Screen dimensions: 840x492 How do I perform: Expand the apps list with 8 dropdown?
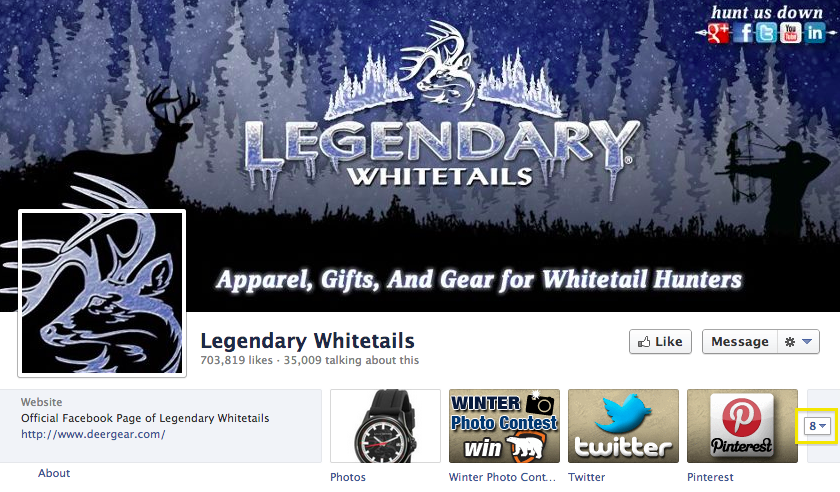click(x=817, y=426)
